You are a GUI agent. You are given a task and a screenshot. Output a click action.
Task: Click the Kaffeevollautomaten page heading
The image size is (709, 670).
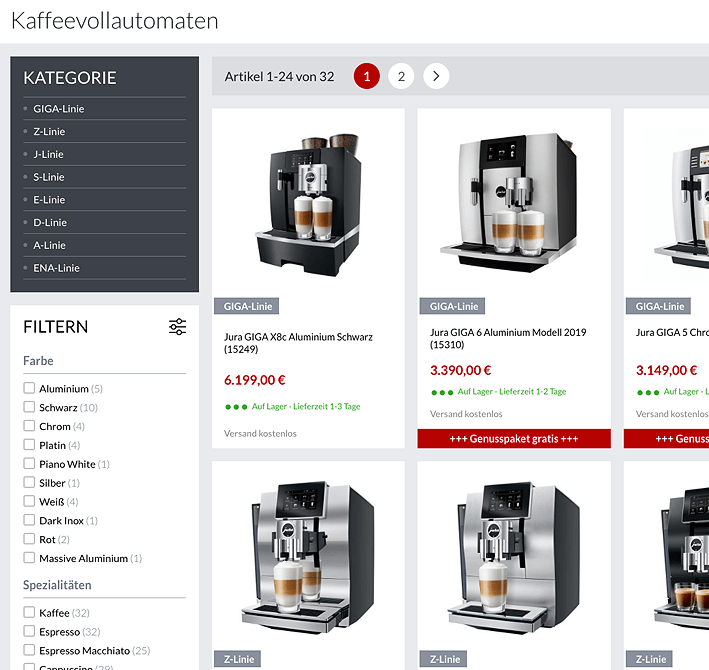(115, 21)
